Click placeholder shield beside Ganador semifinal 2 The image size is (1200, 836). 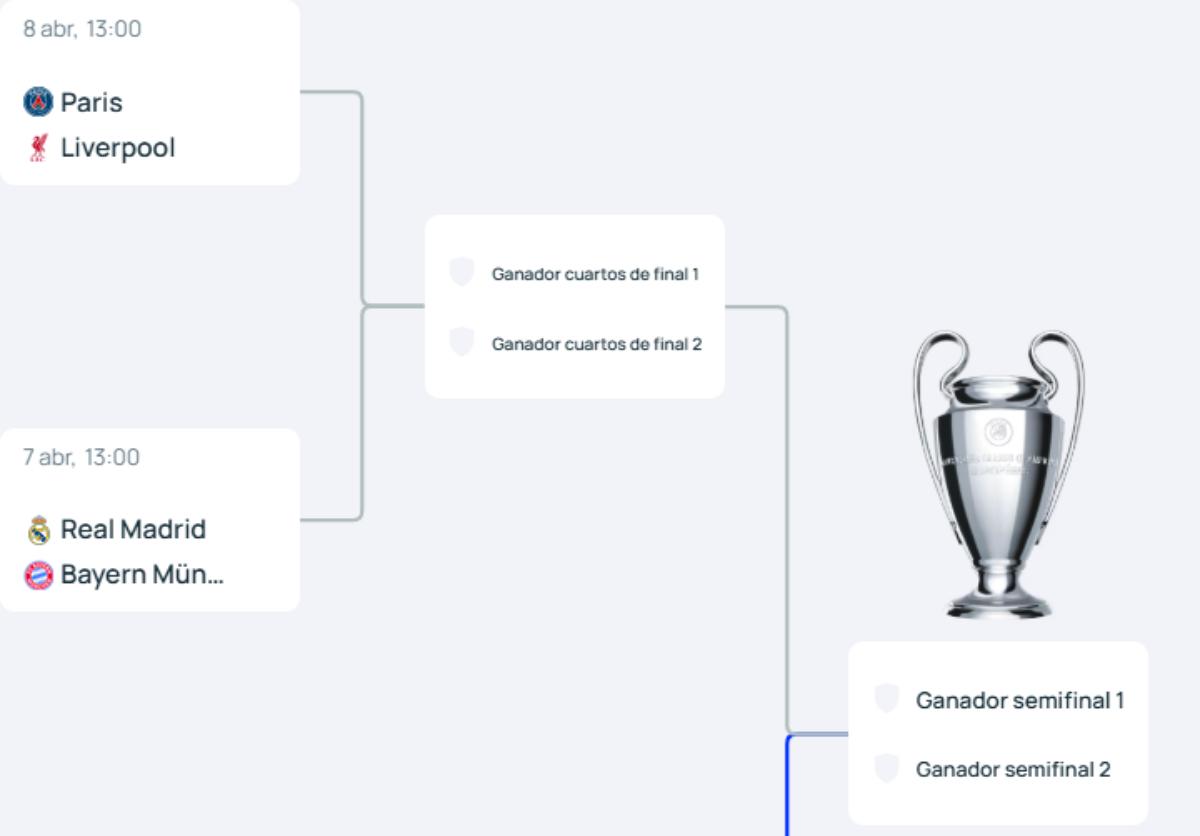pyautogui.click(x=886, y=768)
